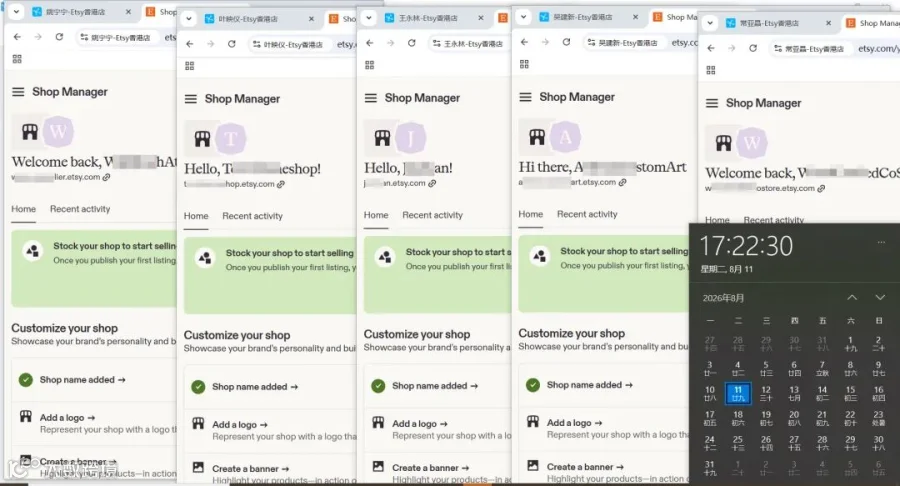Image resolution: width=900 pixels, height=486 pixels.
Task: Click the storefront icon in the T-avatar window
Action: click(x=202, y=138)
